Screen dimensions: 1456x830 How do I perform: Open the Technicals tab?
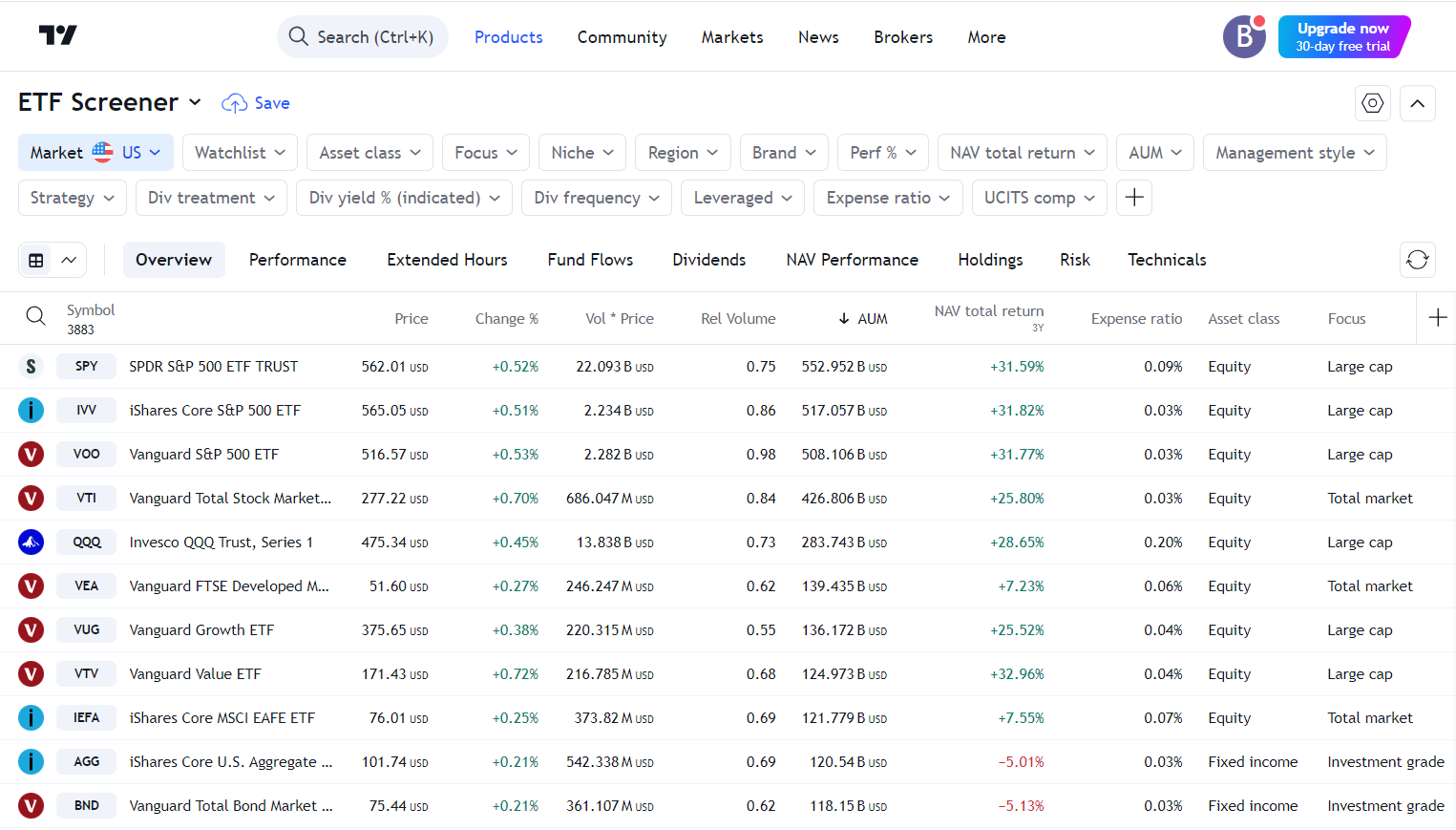(1167, 260)
